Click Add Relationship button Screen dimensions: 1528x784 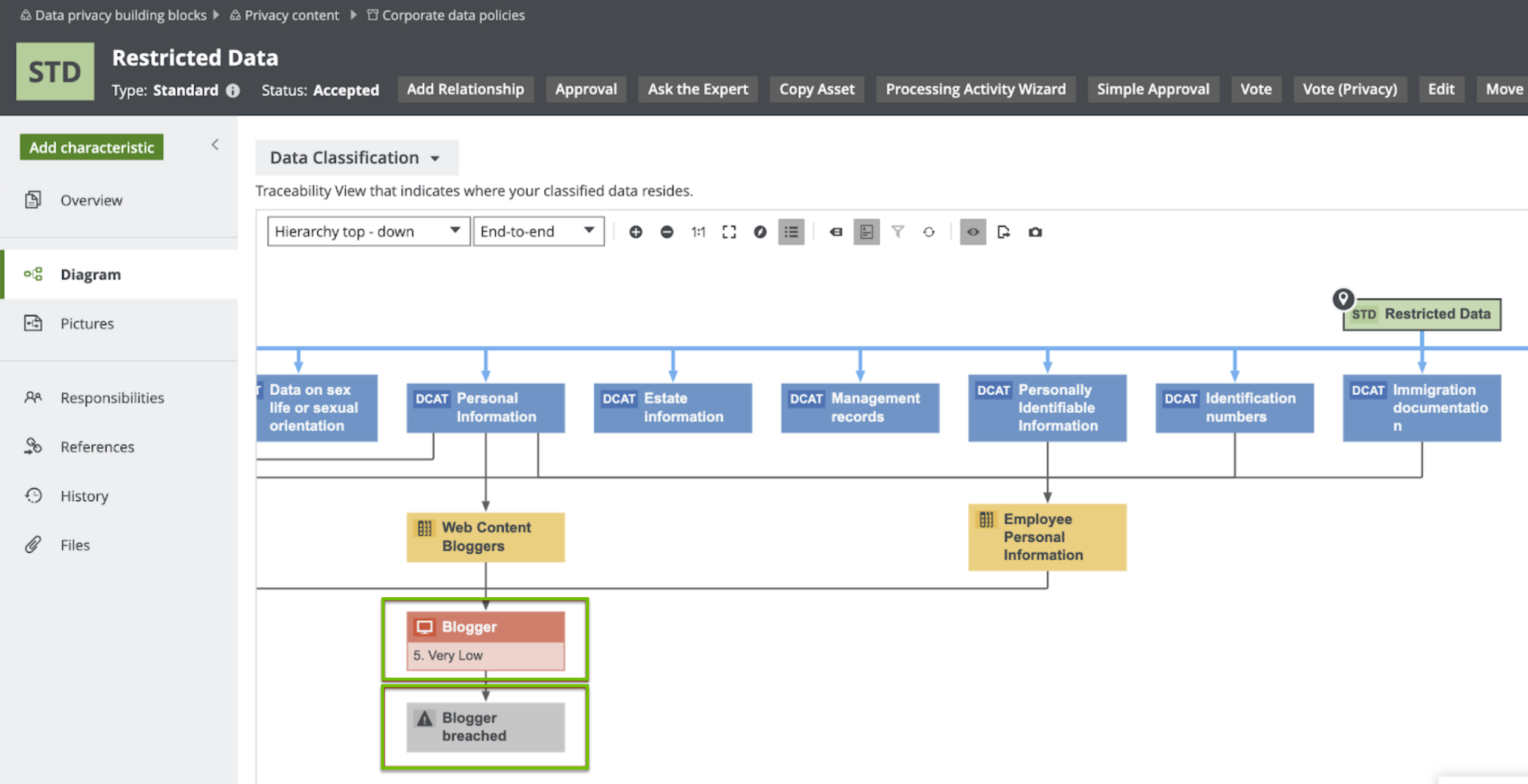point(466,89)
